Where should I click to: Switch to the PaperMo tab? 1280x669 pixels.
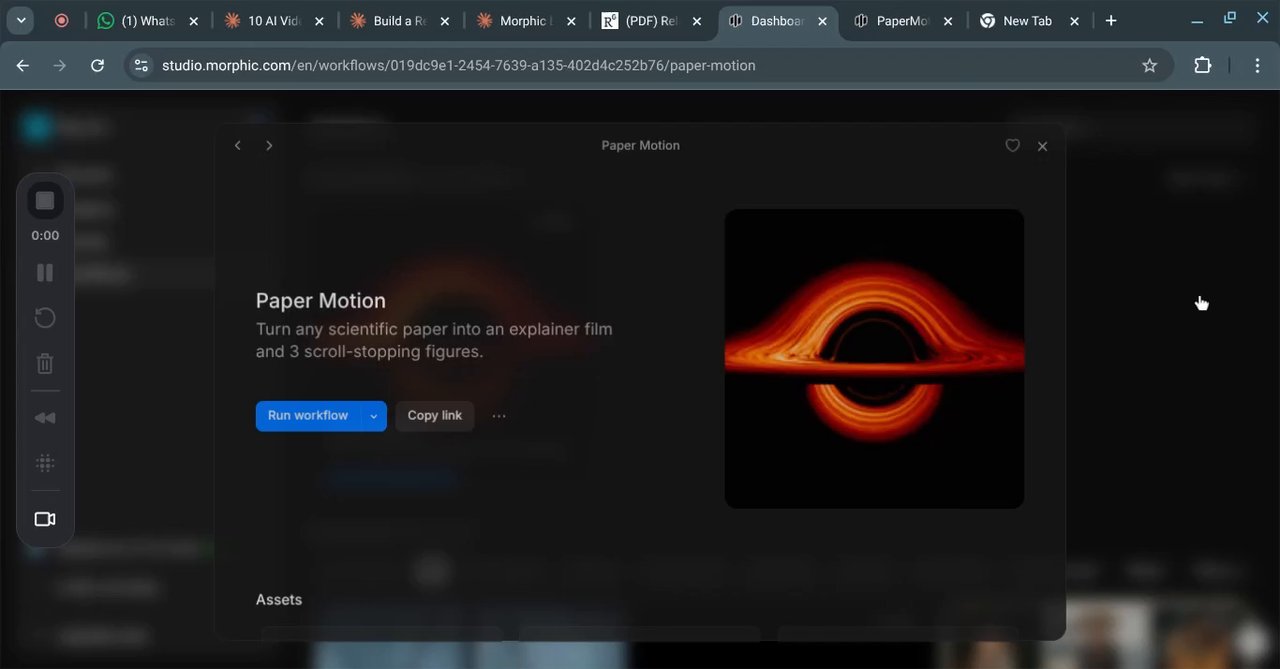coord(901,21)
